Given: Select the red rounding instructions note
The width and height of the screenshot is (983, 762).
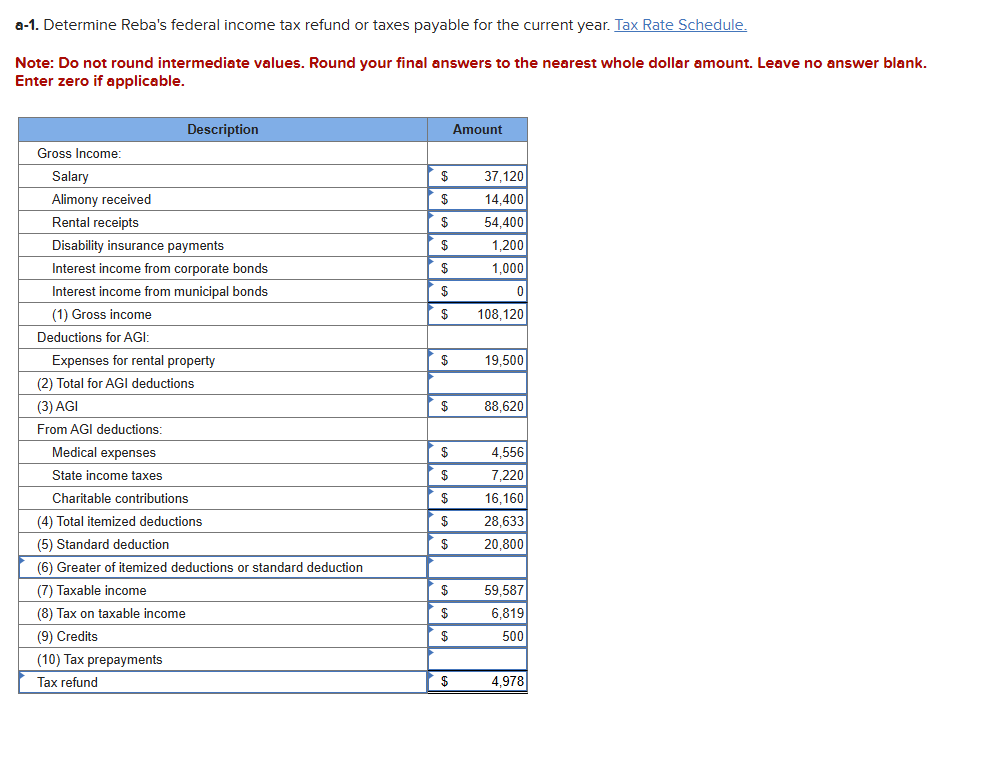Looking at the screenshot, I should click(471, 72).
